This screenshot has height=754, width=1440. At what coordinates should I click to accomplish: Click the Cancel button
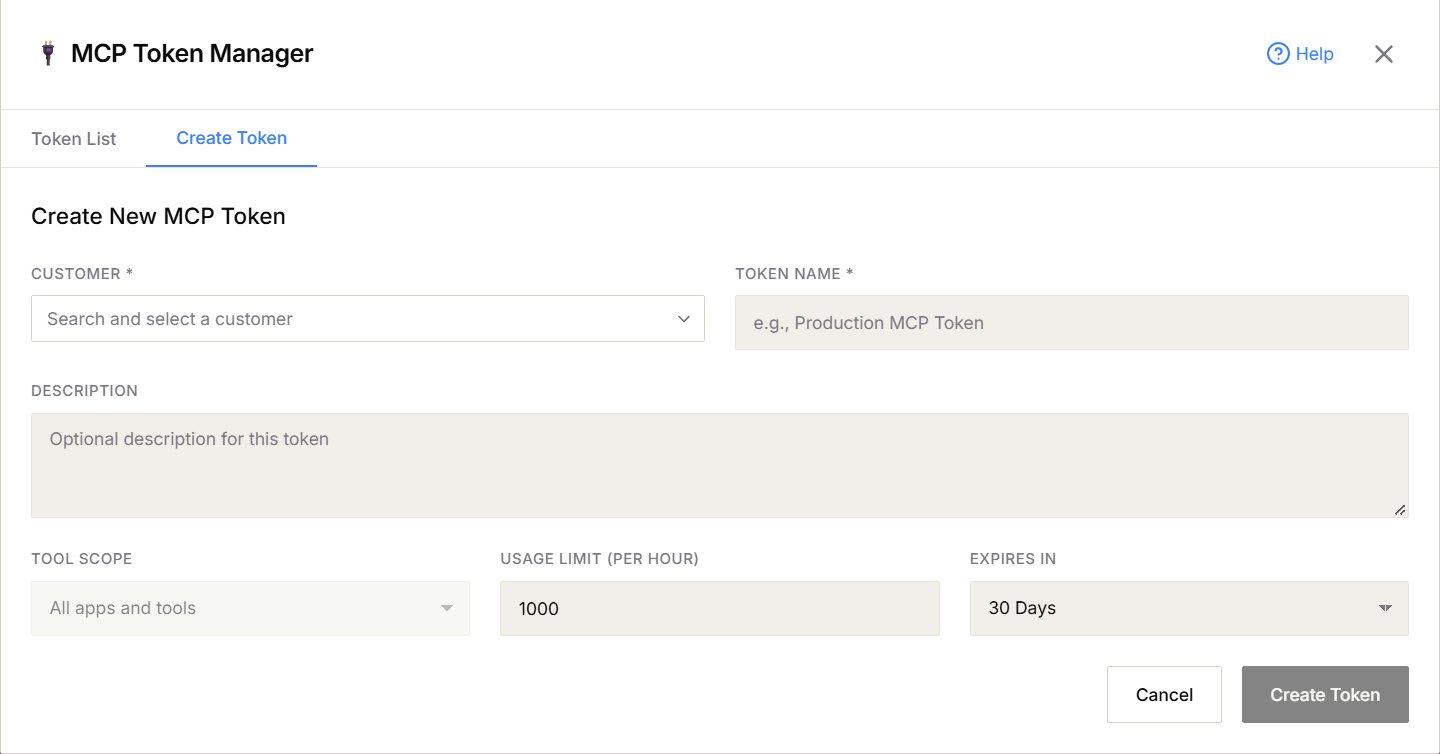coord(1164,695)
